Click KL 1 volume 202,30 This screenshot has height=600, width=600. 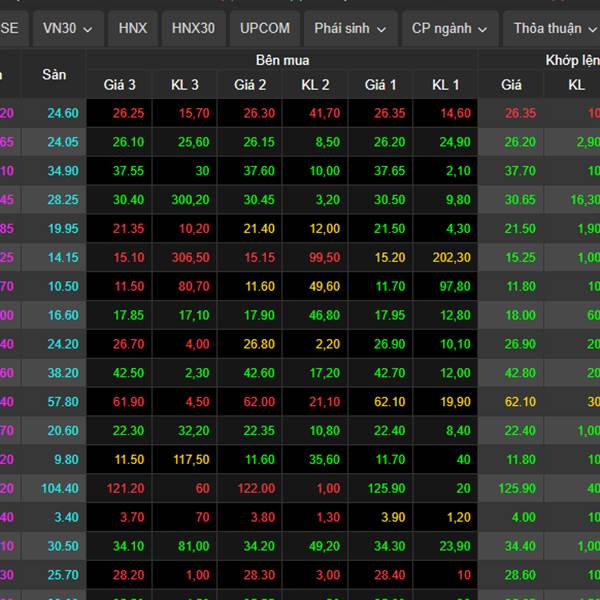[x=452, y=258]
